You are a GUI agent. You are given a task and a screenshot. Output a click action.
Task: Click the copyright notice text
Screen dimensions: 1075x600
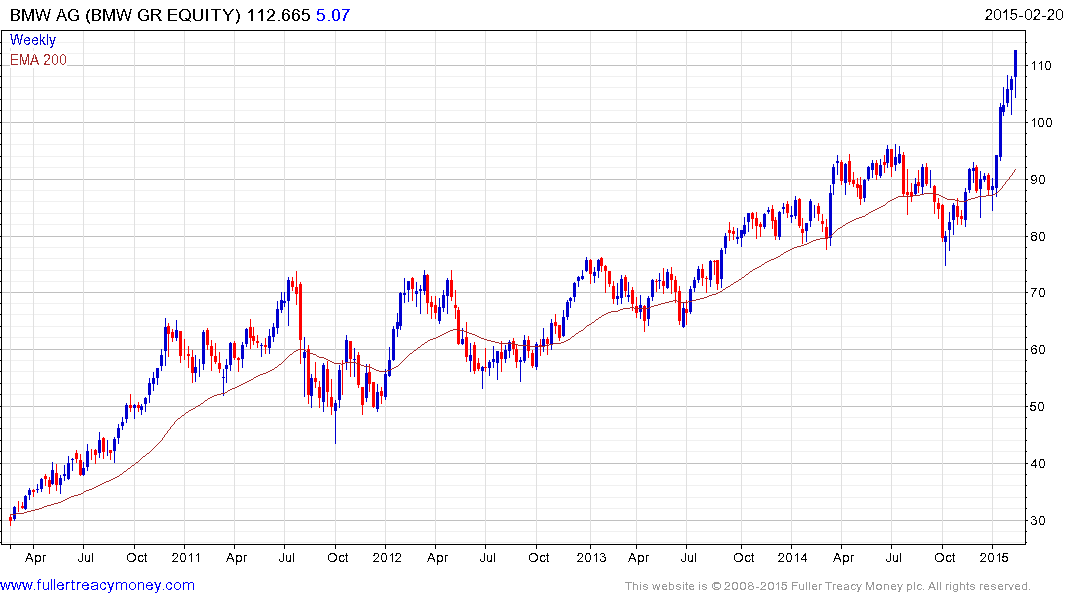828,586
